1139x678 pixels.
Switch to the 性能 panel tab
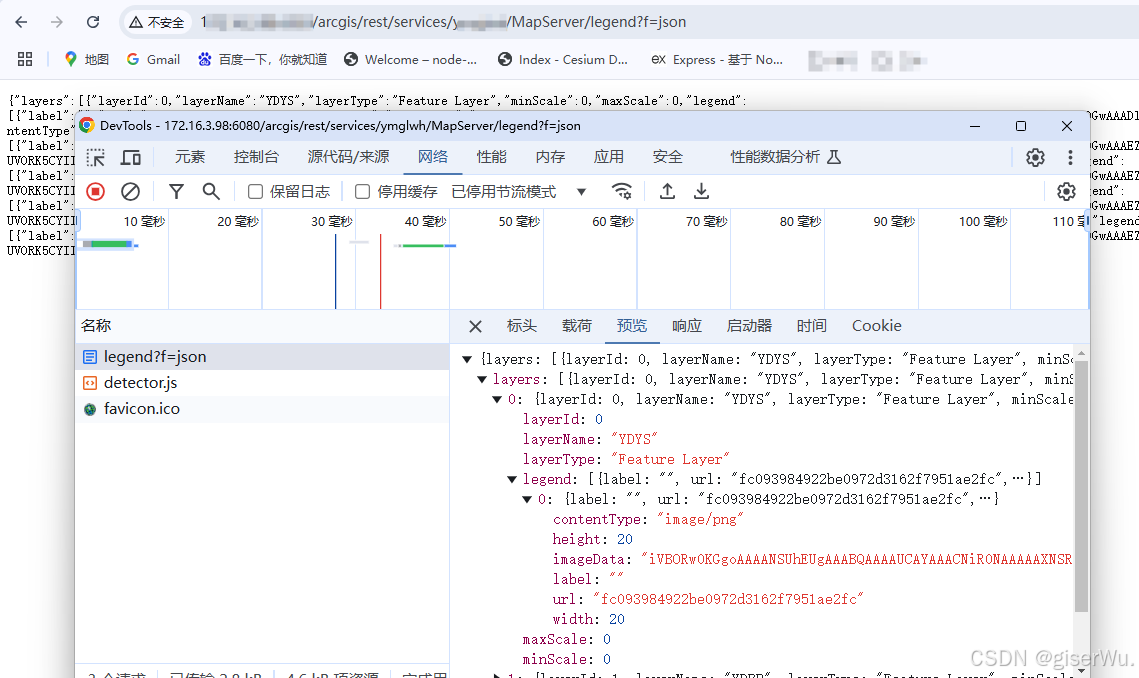tap(491, 157)
